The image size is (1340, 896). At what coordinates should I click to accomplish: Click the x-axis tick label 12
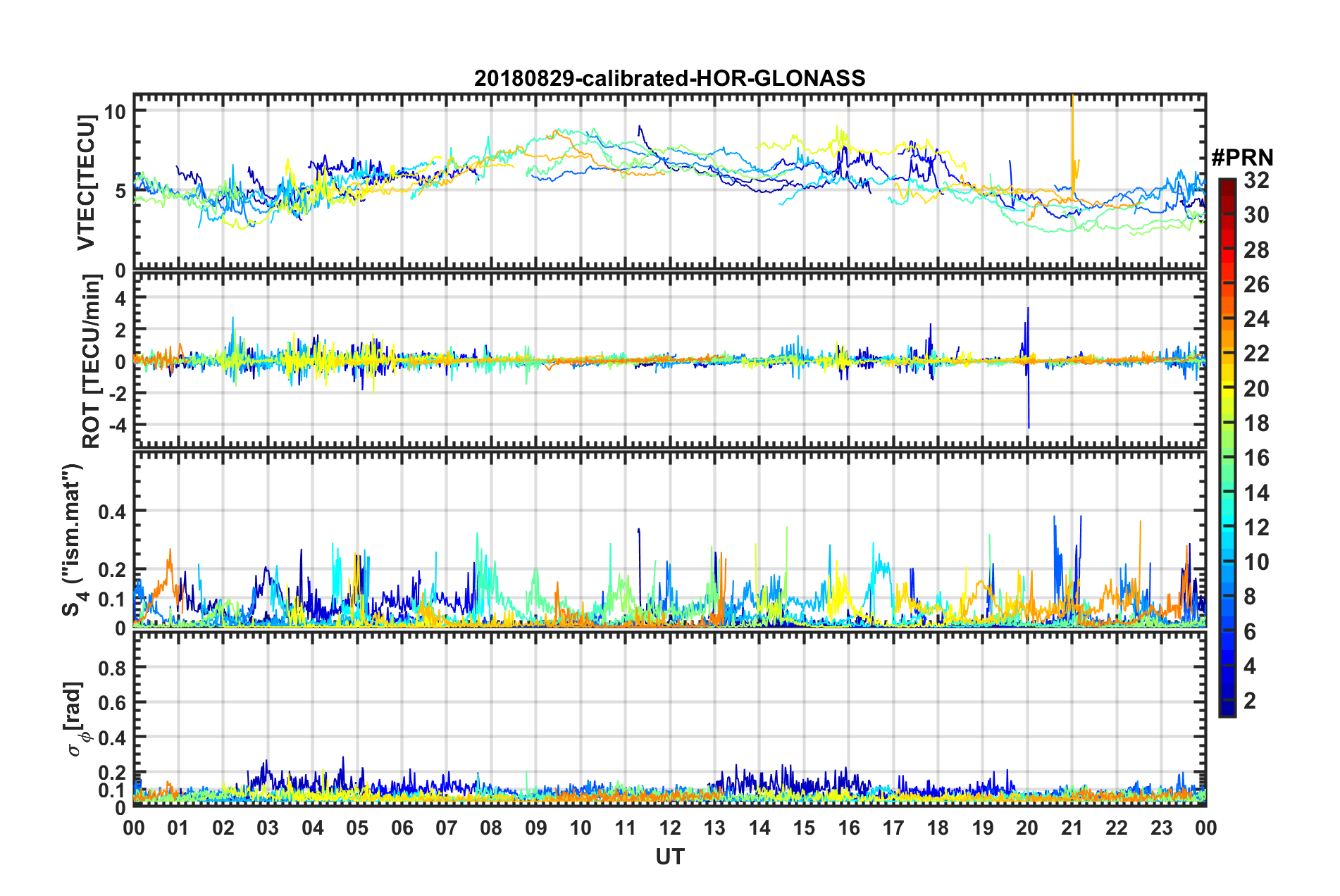669,828
